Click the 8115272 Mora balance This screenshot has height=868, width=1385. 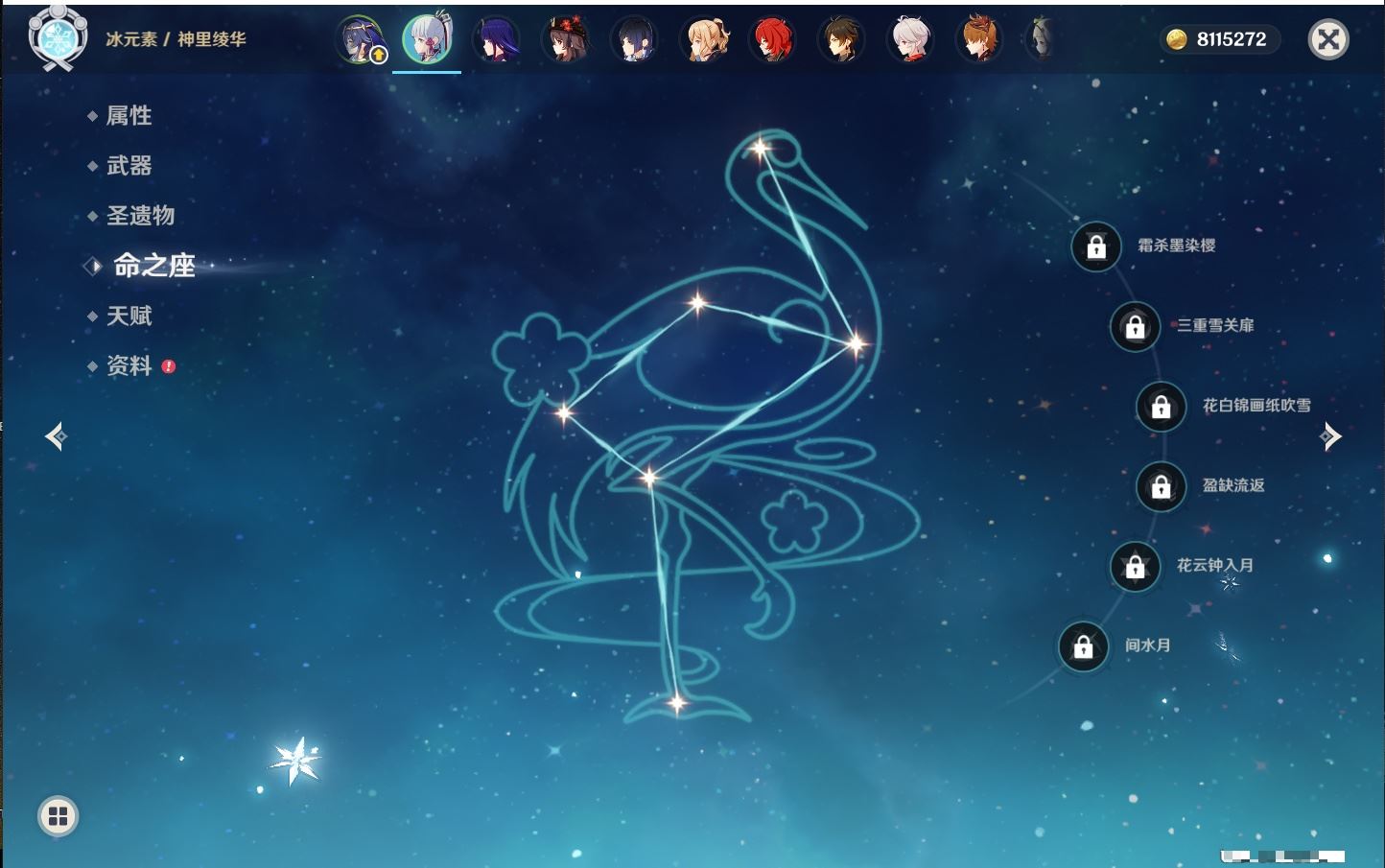click(x=1232, y=39)
